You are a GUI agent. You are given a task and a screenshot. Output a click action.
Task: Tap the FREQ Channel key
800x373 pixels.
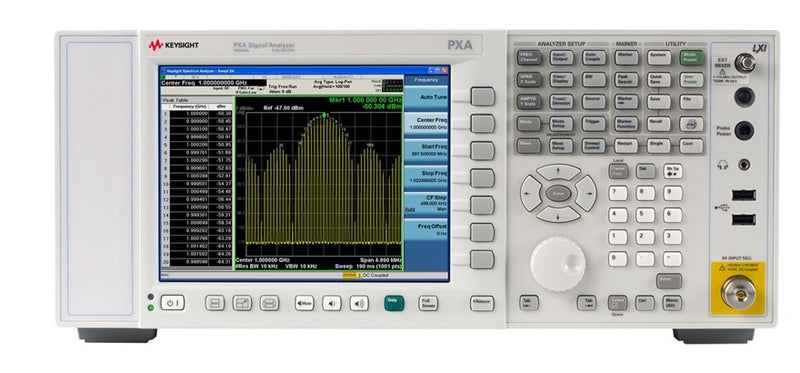point(529,57)
